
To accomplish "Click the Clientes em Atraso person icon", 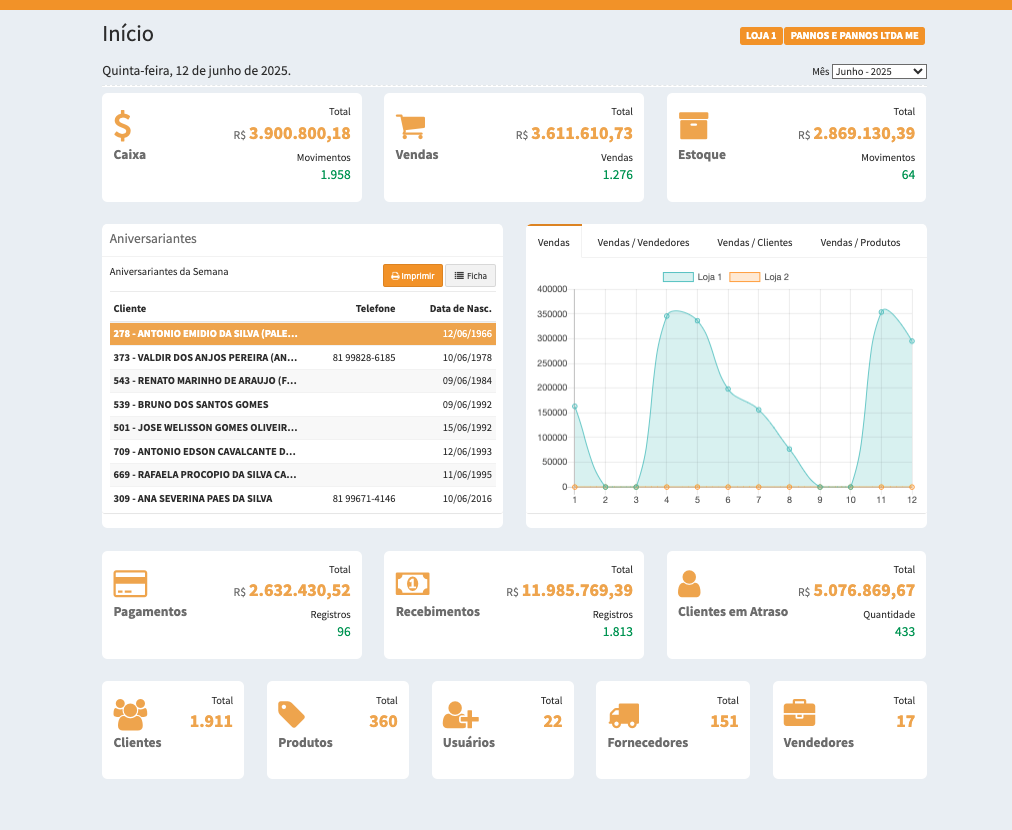I will 689,583.
